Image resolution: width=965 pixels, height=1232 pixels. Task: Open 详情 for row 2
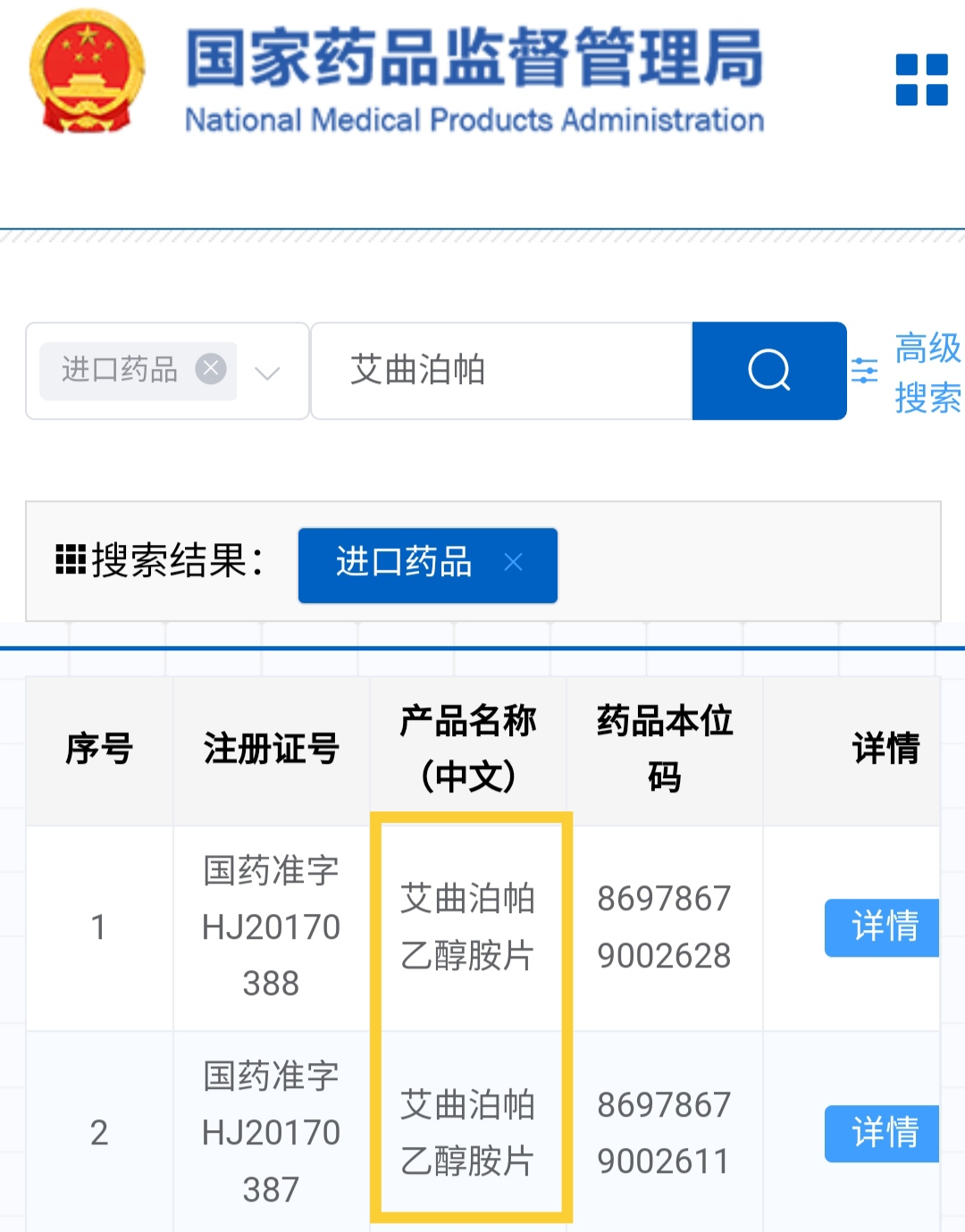tap(882, 1133)
